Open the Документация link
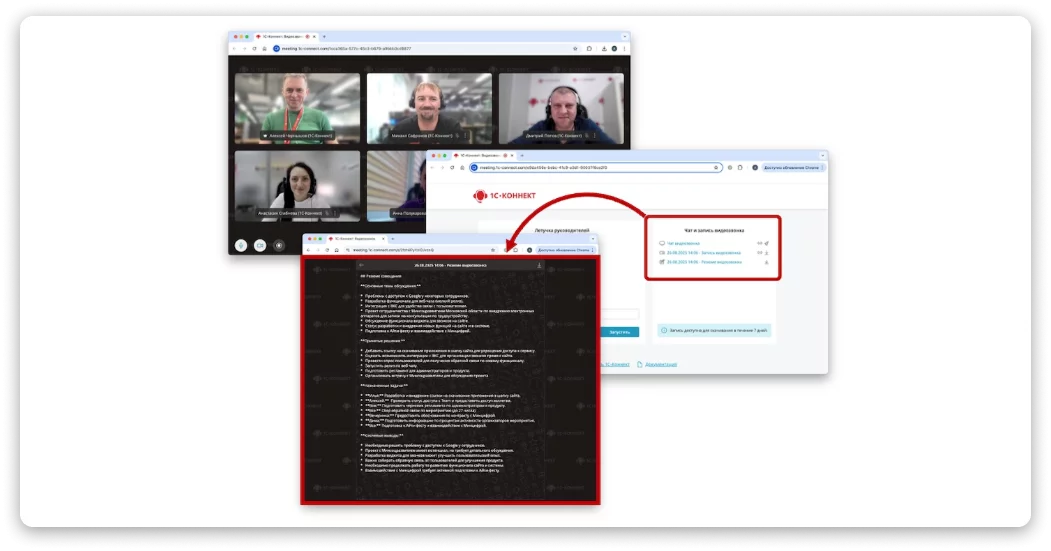The height and width of the screenshot is (551, 1051). [661, 365]
